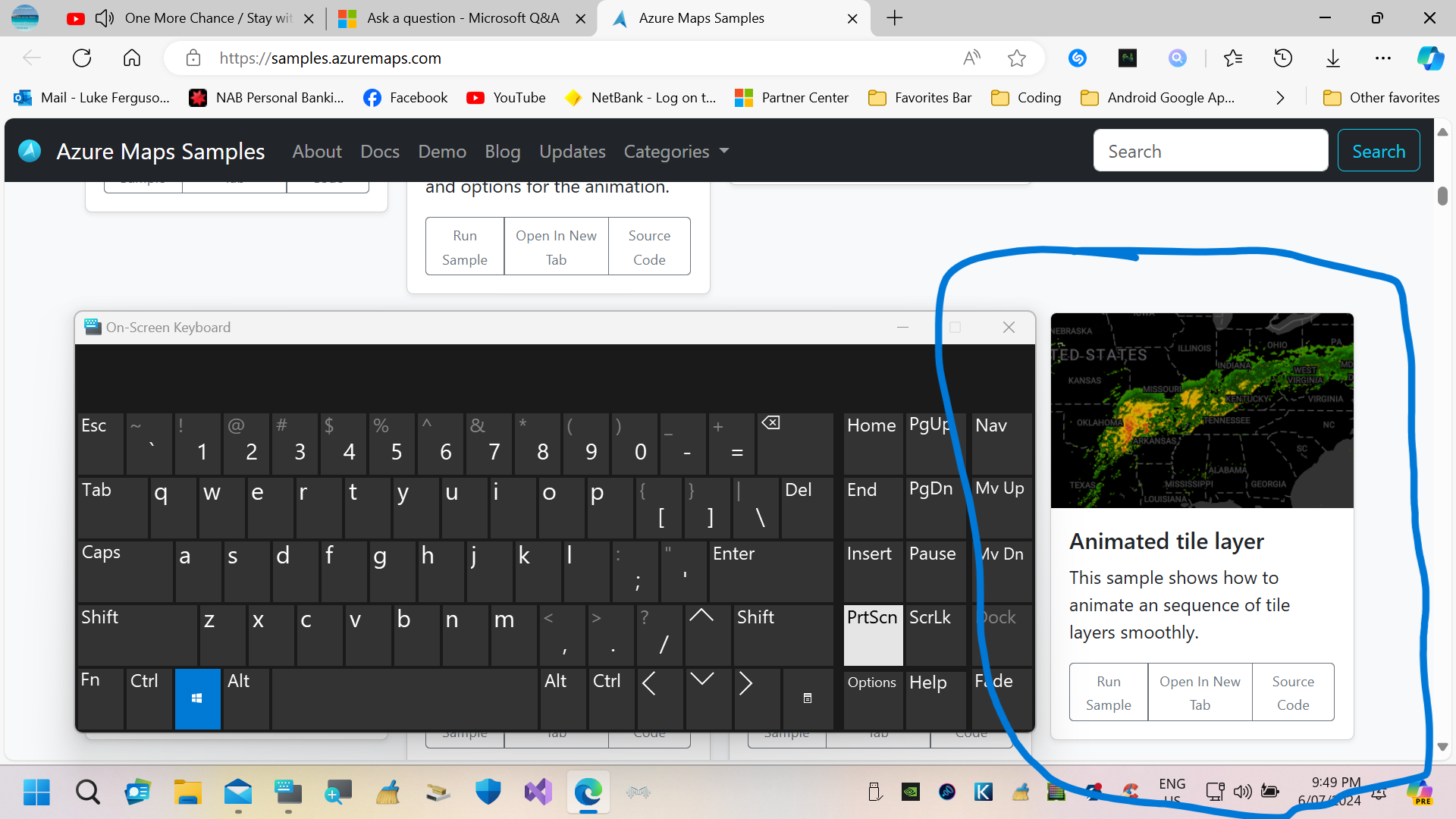Toggle the right Ctrl key
The image size is (1456, 819).
click(611, 698)
